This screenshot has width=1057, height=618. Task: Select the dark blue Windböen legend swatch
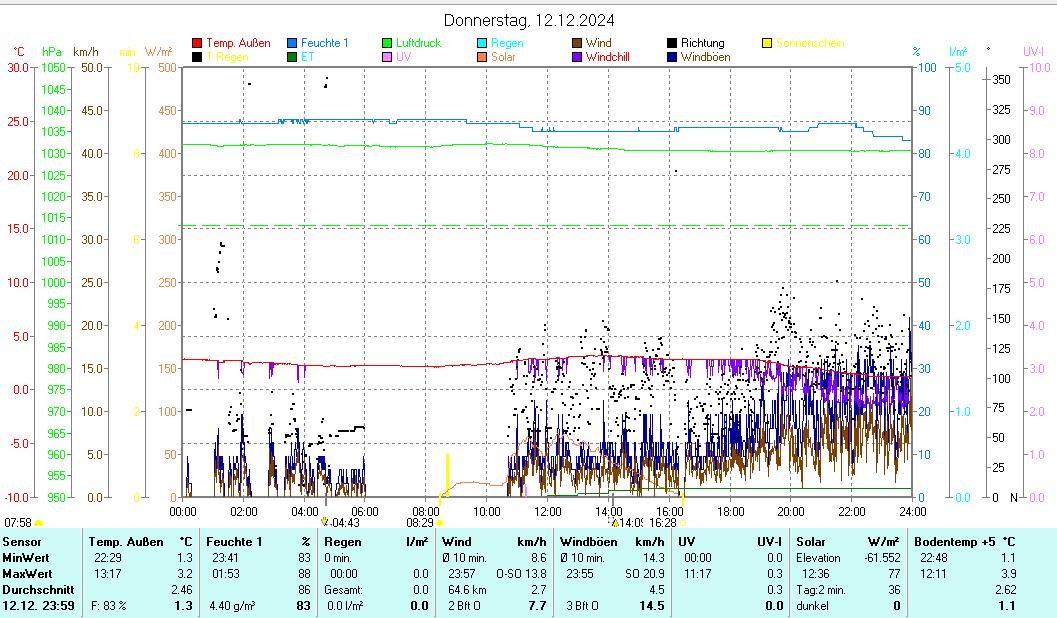pos(672,58)
